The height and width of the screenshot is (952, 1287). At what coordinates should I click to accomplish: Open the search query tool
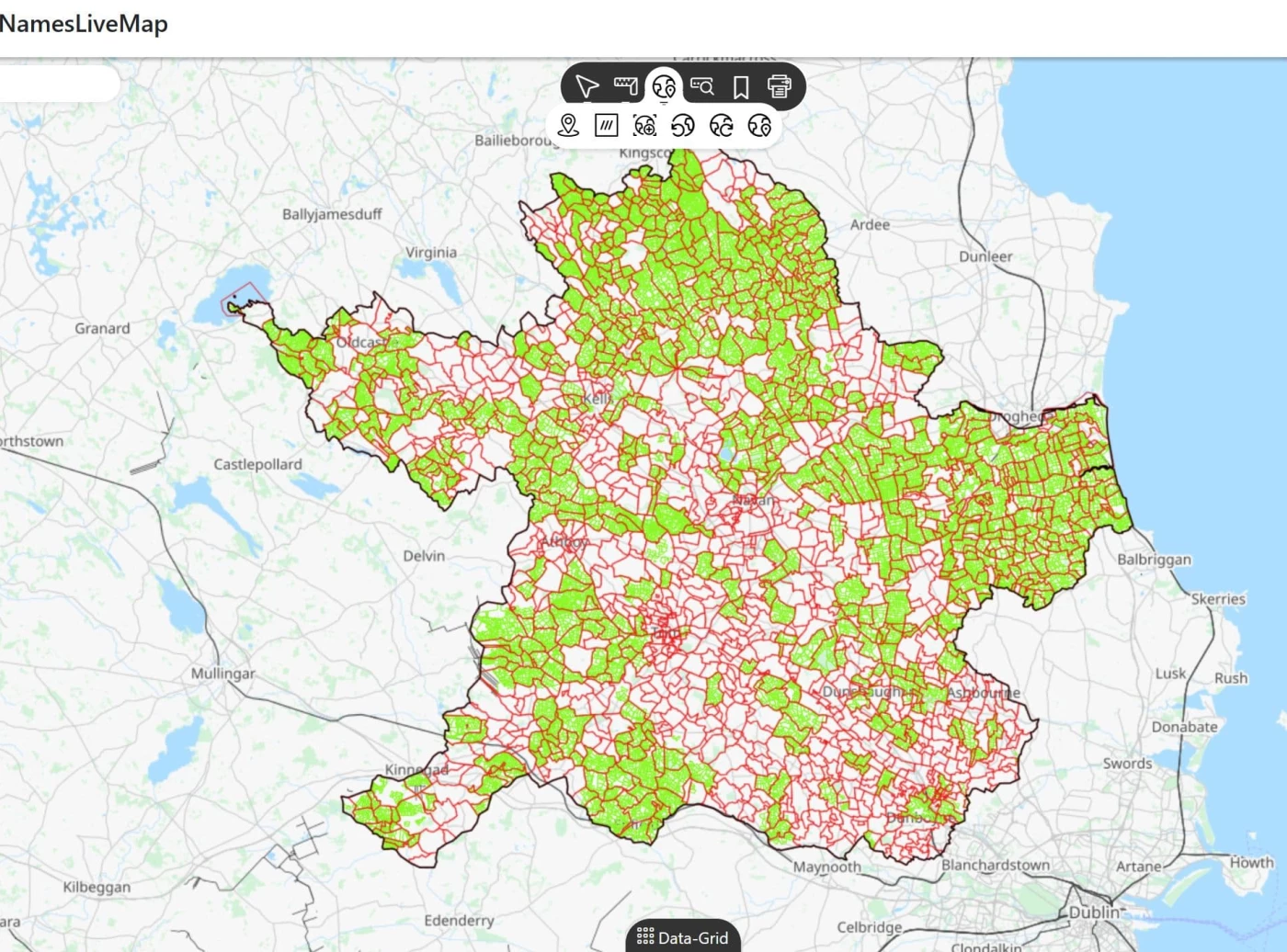(702, 86)
